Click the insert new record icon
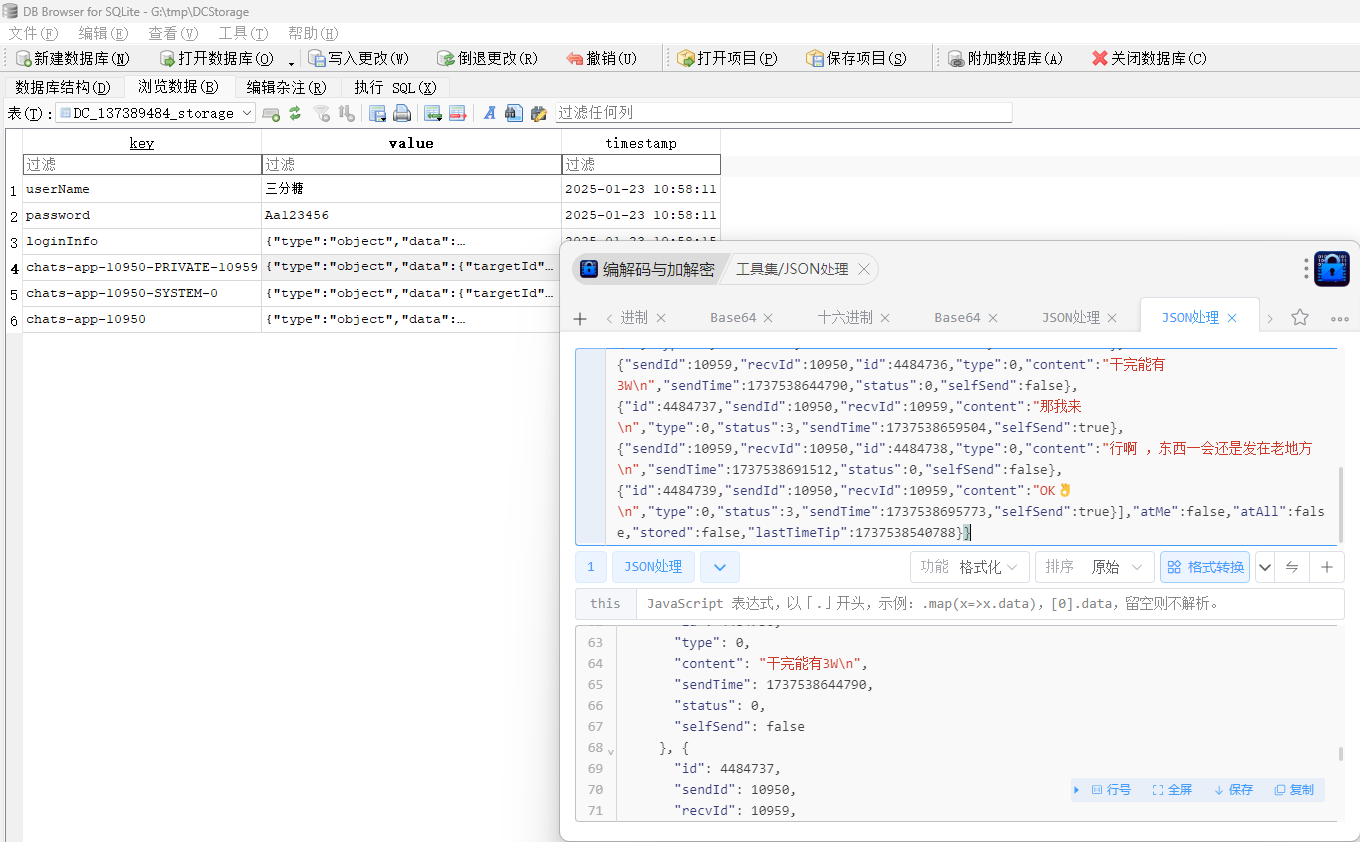The height and width of the screenshot is (842, 1360). (433, 113)
